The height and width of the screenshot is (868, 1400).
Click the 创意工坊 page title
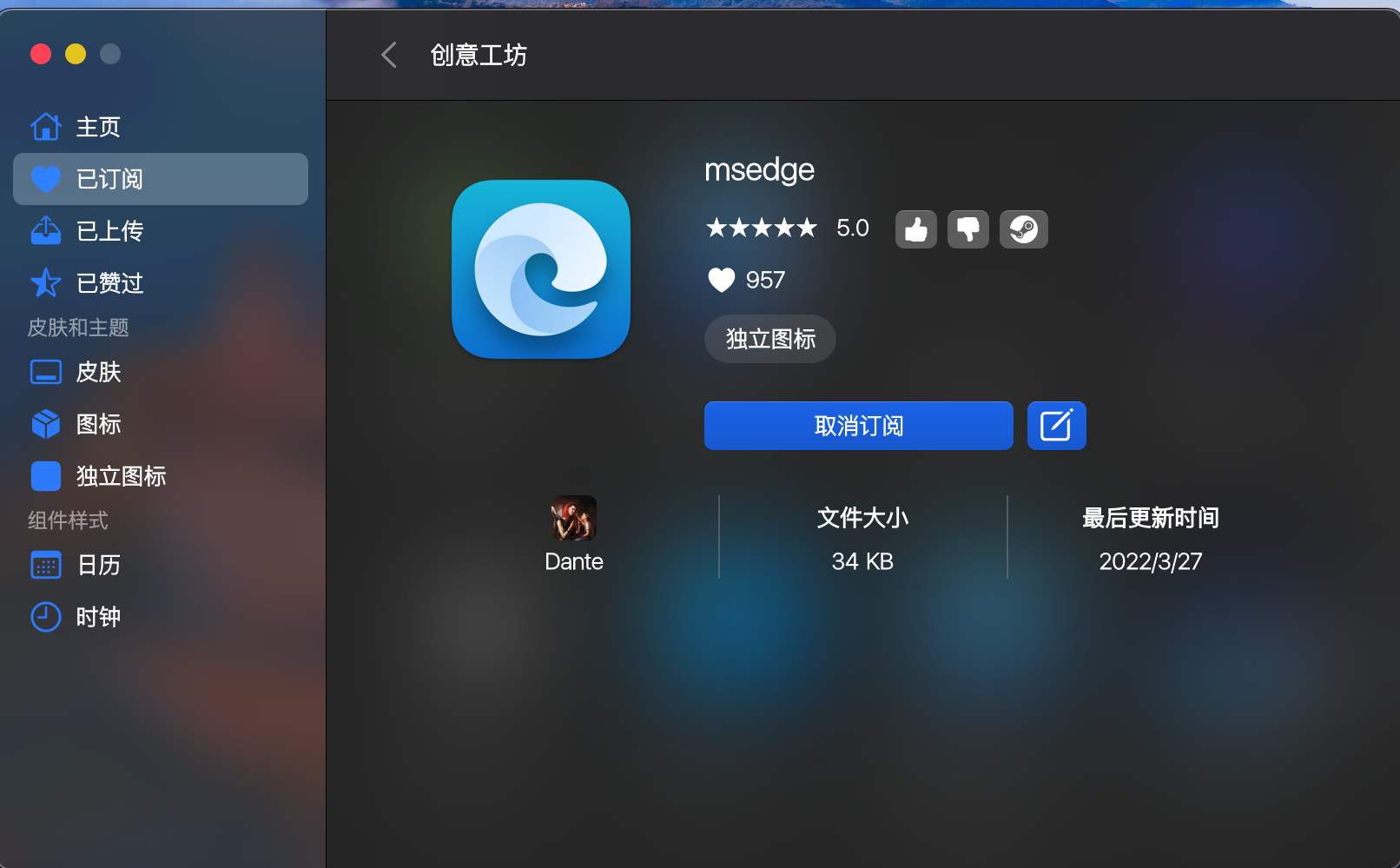479,55
